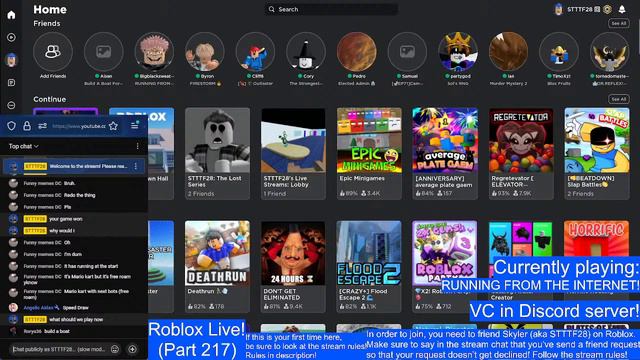Open STTTF28's Live Streams: Lobby game
This screenshot has width=640, height=360.
click(293, 153)
